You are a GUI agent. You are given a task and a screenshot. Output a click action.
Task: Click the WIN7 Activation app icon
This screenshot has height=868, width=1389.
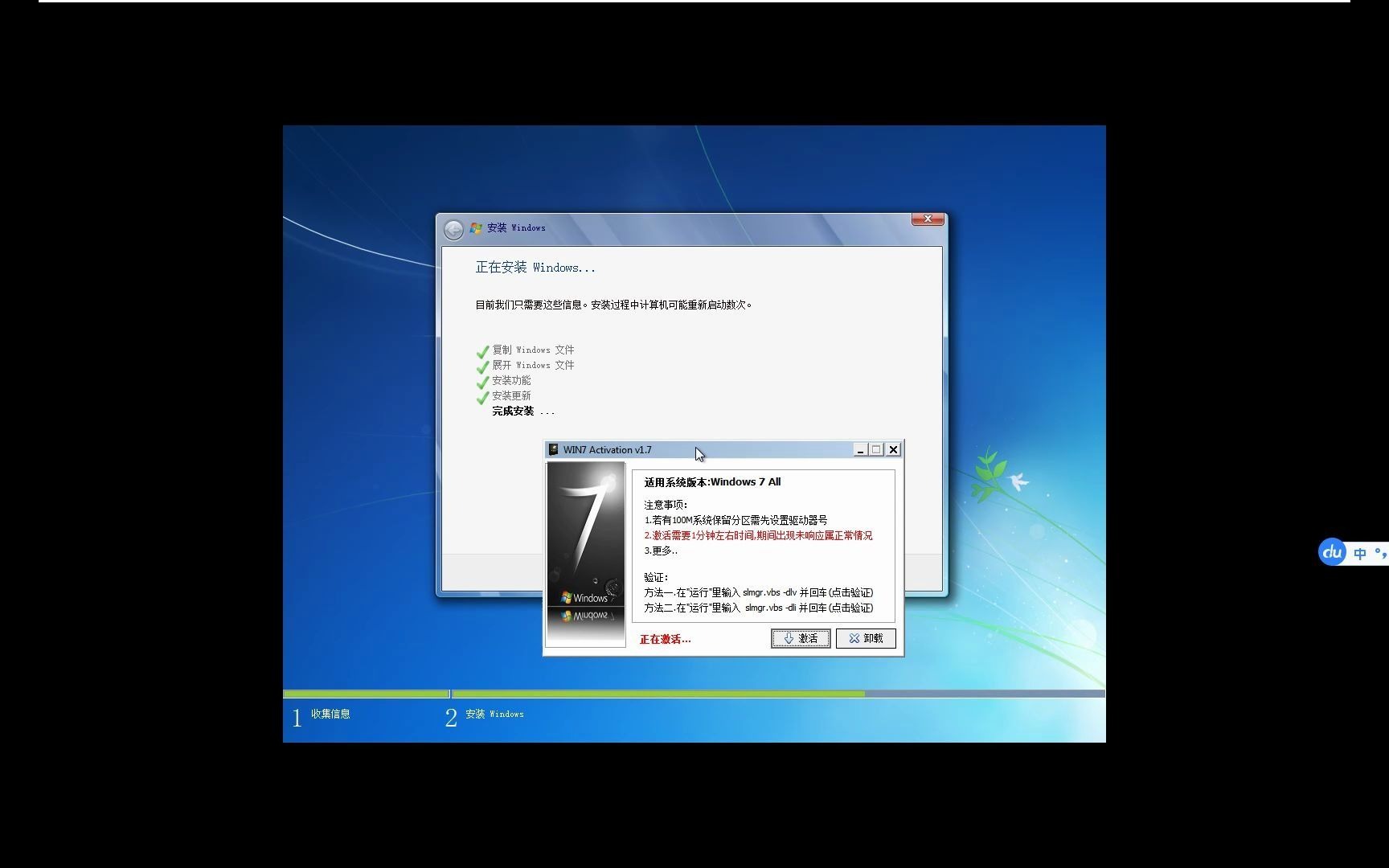(x=553, y=449)
